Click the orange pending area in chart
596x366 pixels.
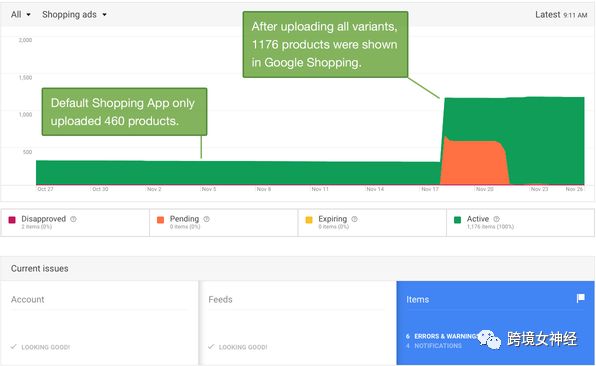pos(475,163)
